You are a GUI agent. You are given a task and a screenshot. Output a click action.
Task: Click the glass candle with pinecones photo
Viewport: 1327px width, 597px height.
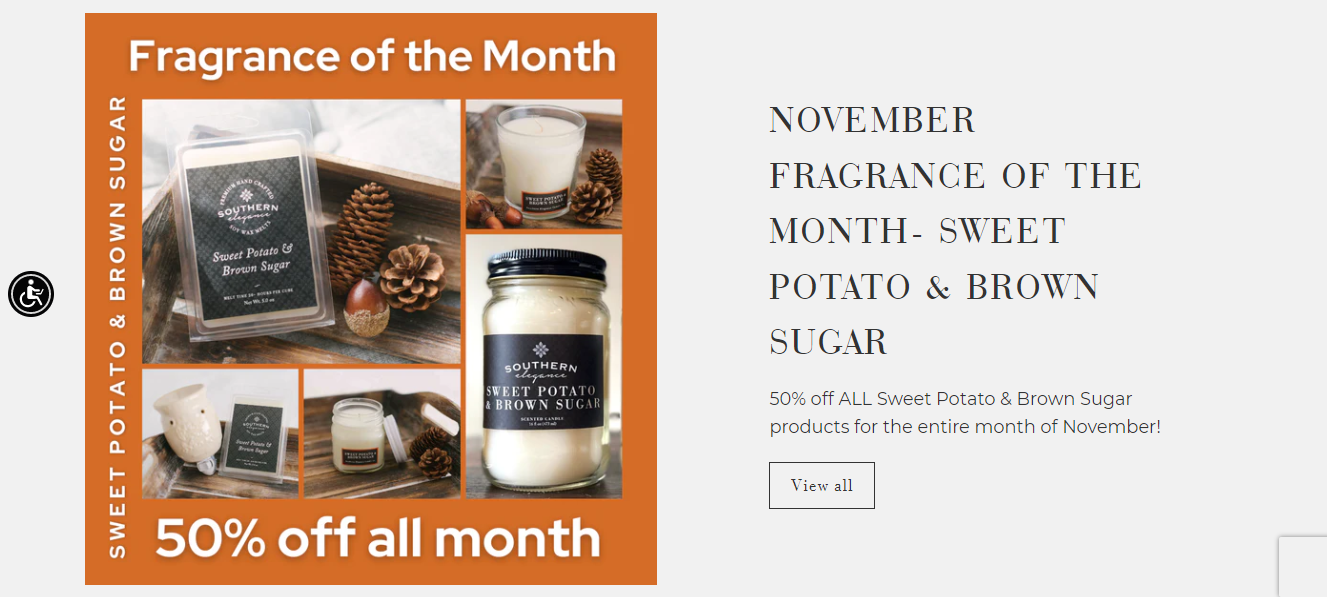544,164
